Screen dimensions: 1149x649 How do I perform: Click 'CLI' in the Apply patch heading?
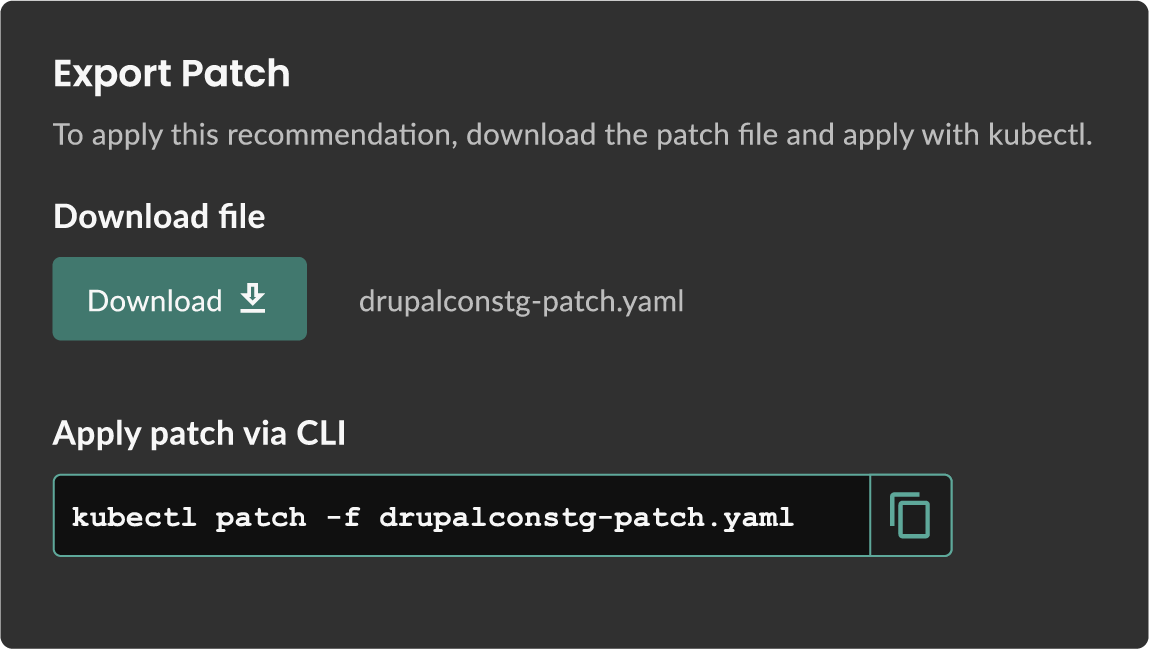coord(321,433)
